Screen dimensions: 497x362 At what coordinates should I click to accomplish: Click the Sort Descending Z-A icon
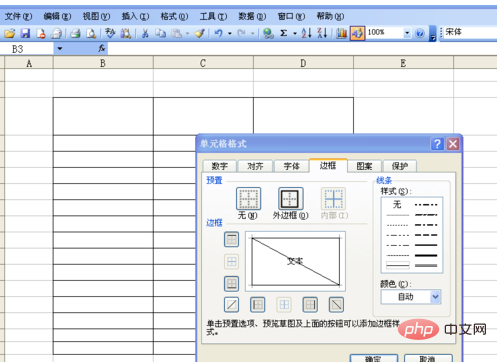click(x=322, y=33)
